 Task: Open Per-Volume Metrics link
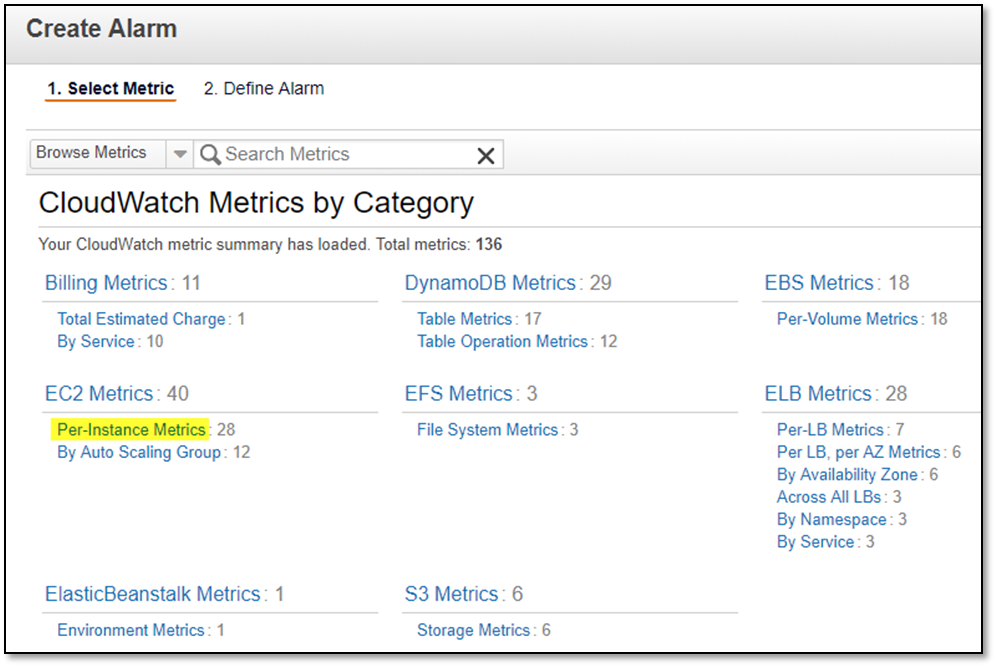(x=847, y=319)
